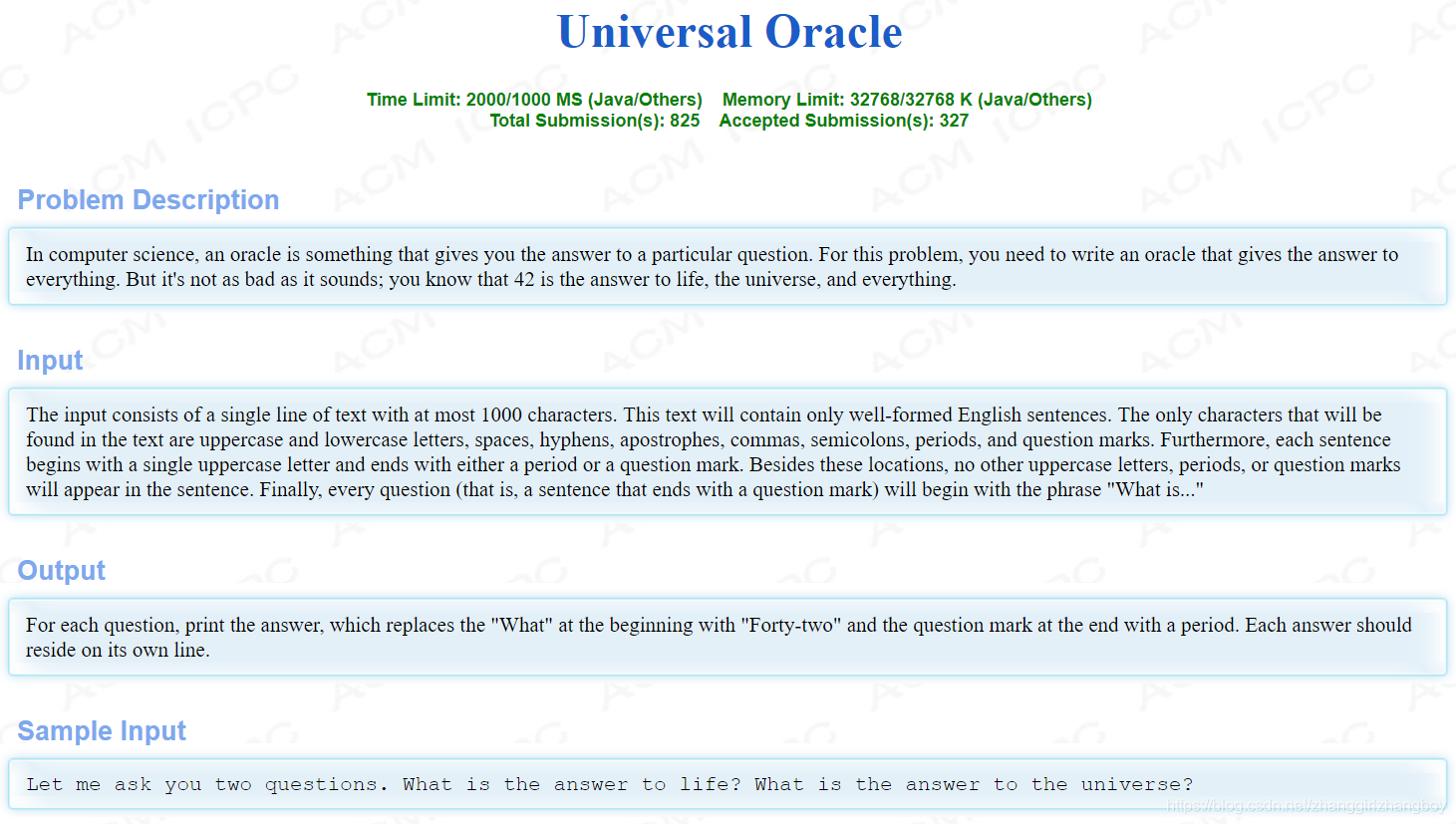The width and height of the screenshot is (1456, 824).
Task: Select the Time Limit text
Action: coord(534,100)
